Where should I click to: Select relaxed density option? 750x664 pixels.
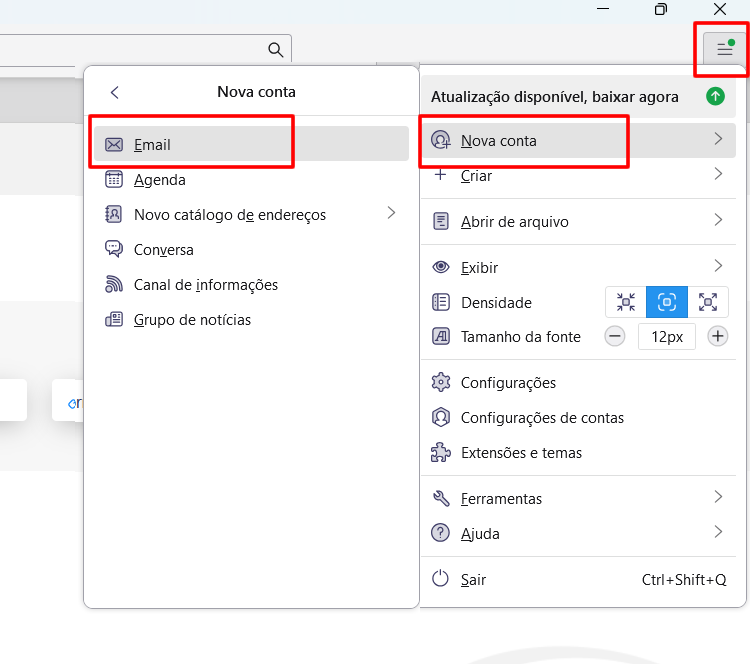(708, 302)
